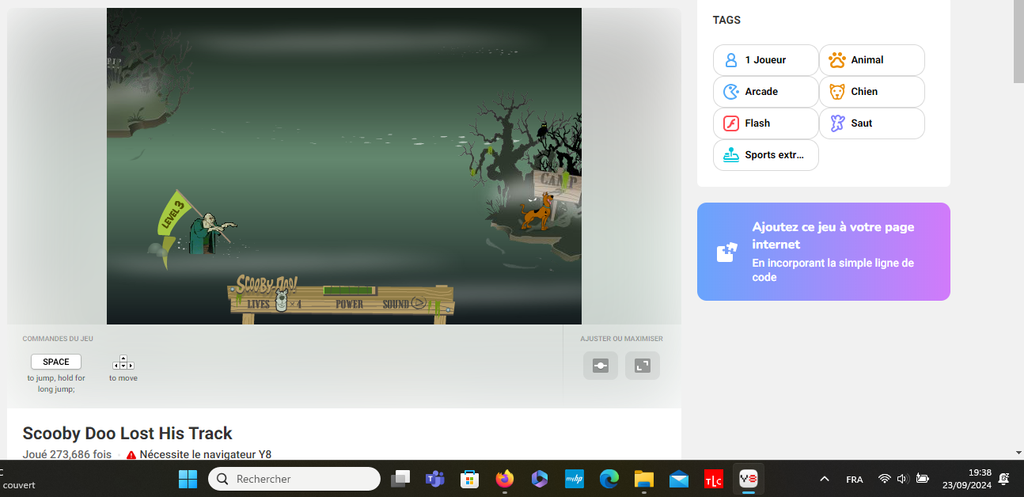Choose the Chien tag
This screenshot has height=497, width=1024.
coord(871,92)
